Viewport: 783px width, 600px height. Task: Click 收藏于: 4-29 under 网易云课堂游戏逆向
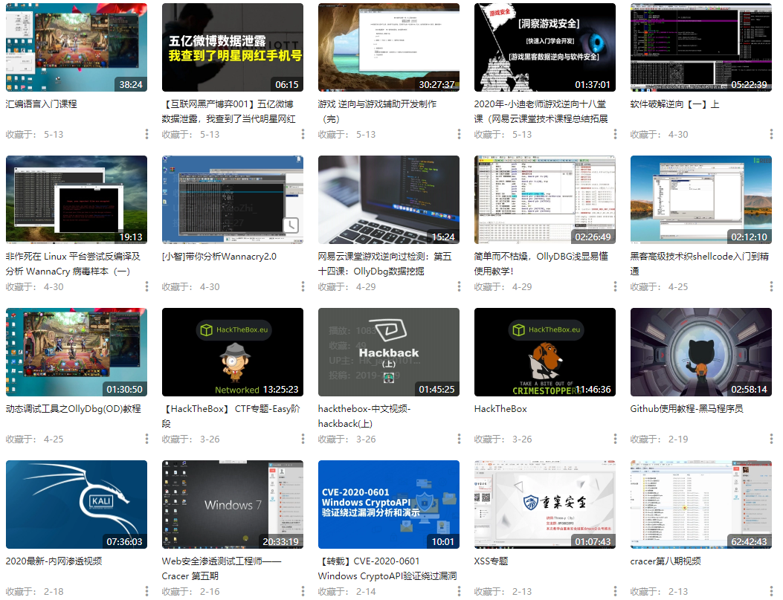point(347,287)
